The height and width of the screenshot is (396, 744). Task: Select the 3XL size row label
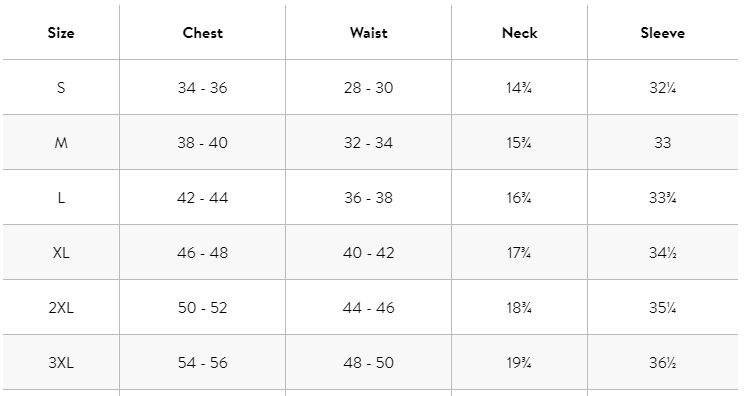(61, 363)
